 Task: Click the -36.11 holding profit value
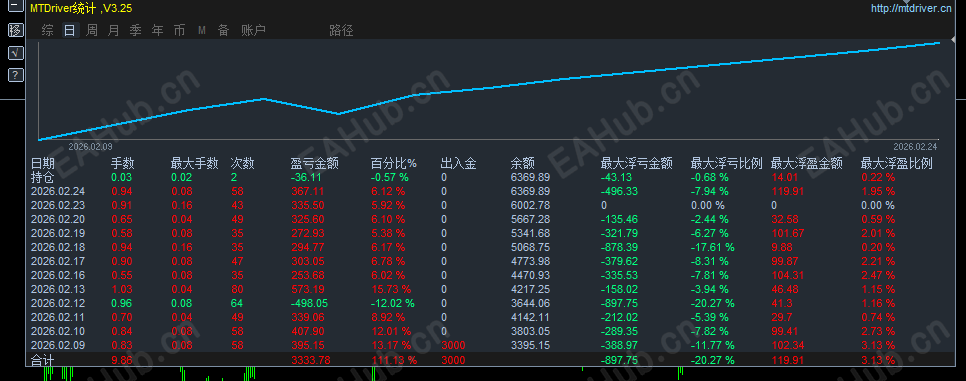coord(307,177)
